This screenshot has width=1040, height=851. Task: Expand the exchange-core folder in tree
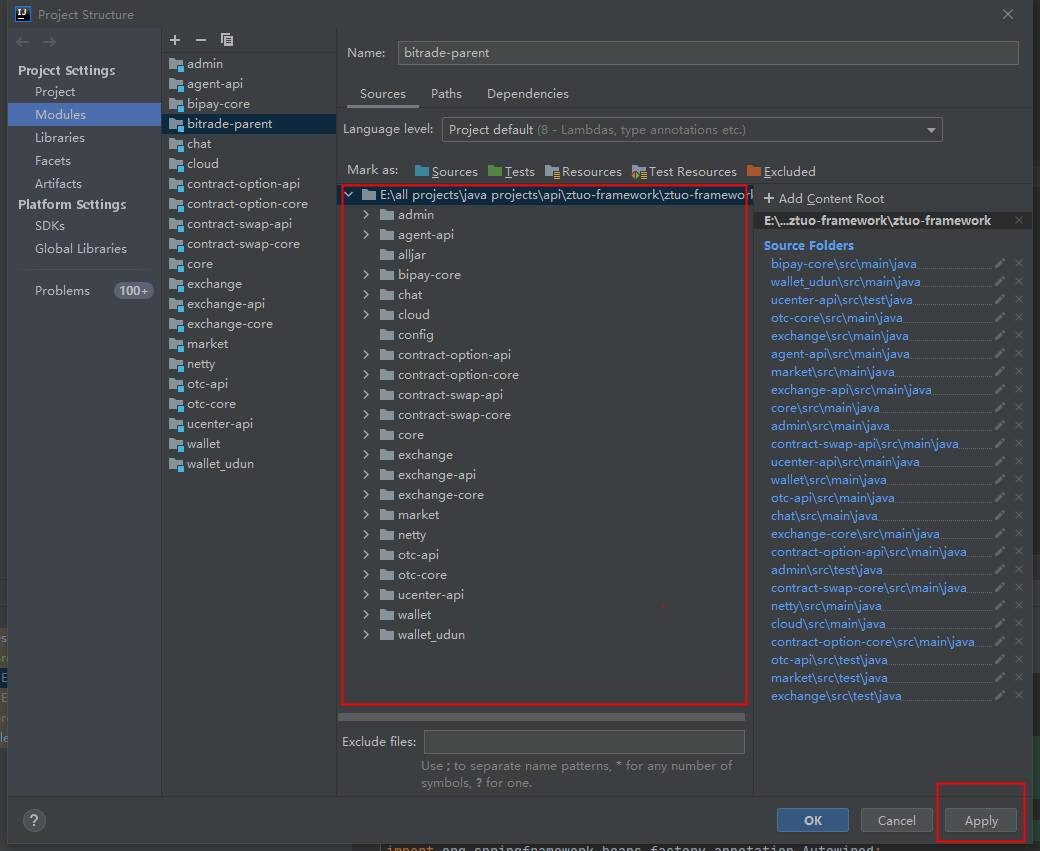[x=366, y=494]
